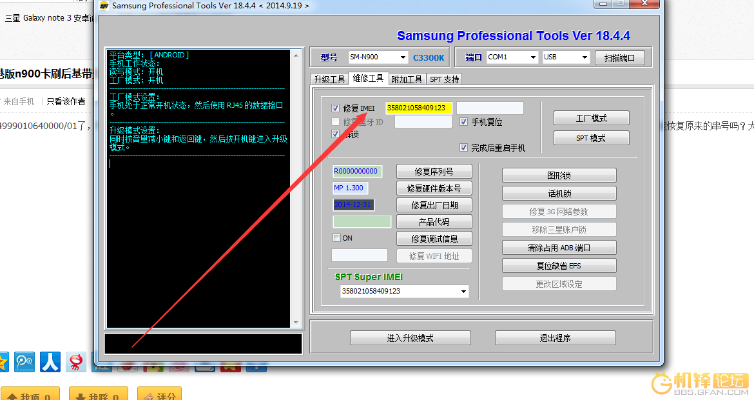The height and width of the screenshot is (400, 754).
Task: Uncheck the 修复 IMEI checkbox
Action: 335,108
